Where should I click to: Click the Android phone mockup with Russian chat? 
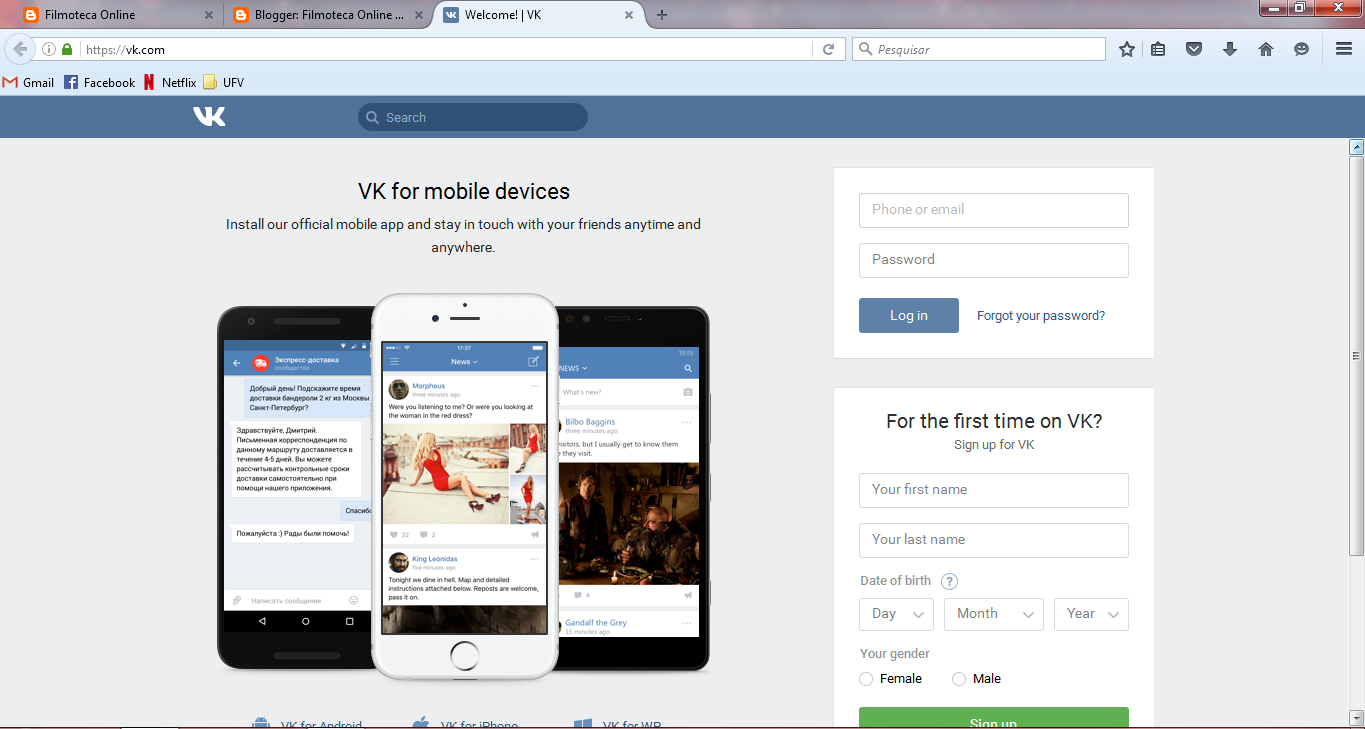coord(295,487)
